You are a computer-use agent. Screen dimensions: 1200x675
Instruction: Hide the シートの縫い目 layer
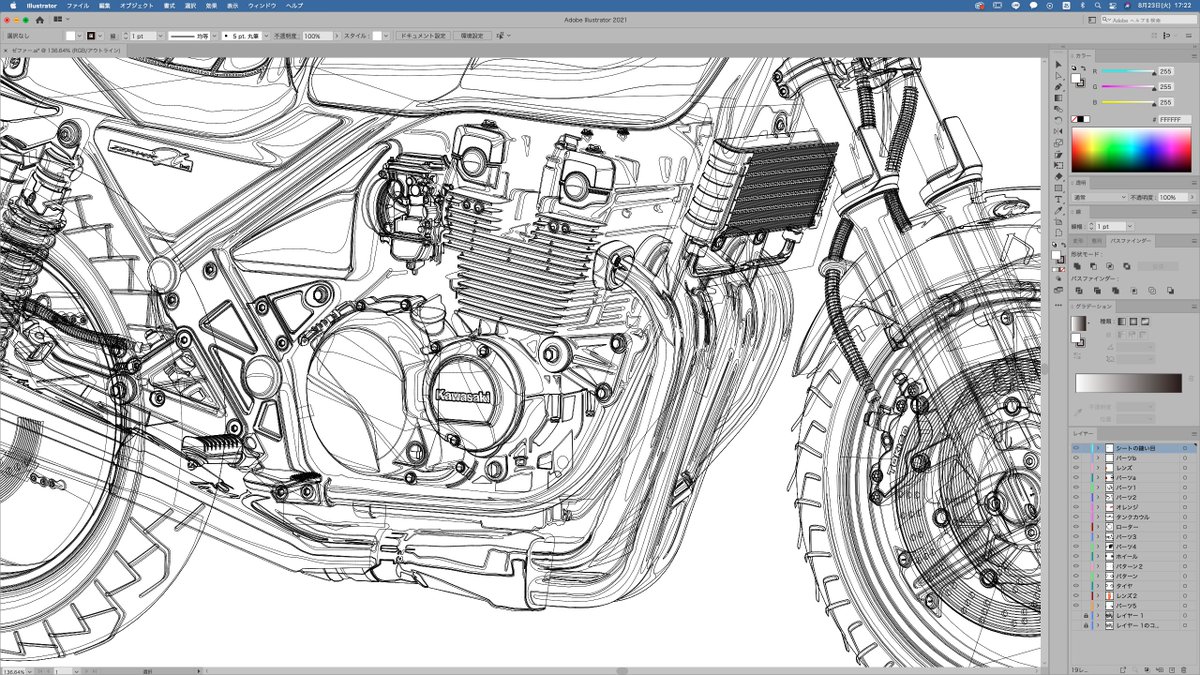click(x=1076, y=448)
